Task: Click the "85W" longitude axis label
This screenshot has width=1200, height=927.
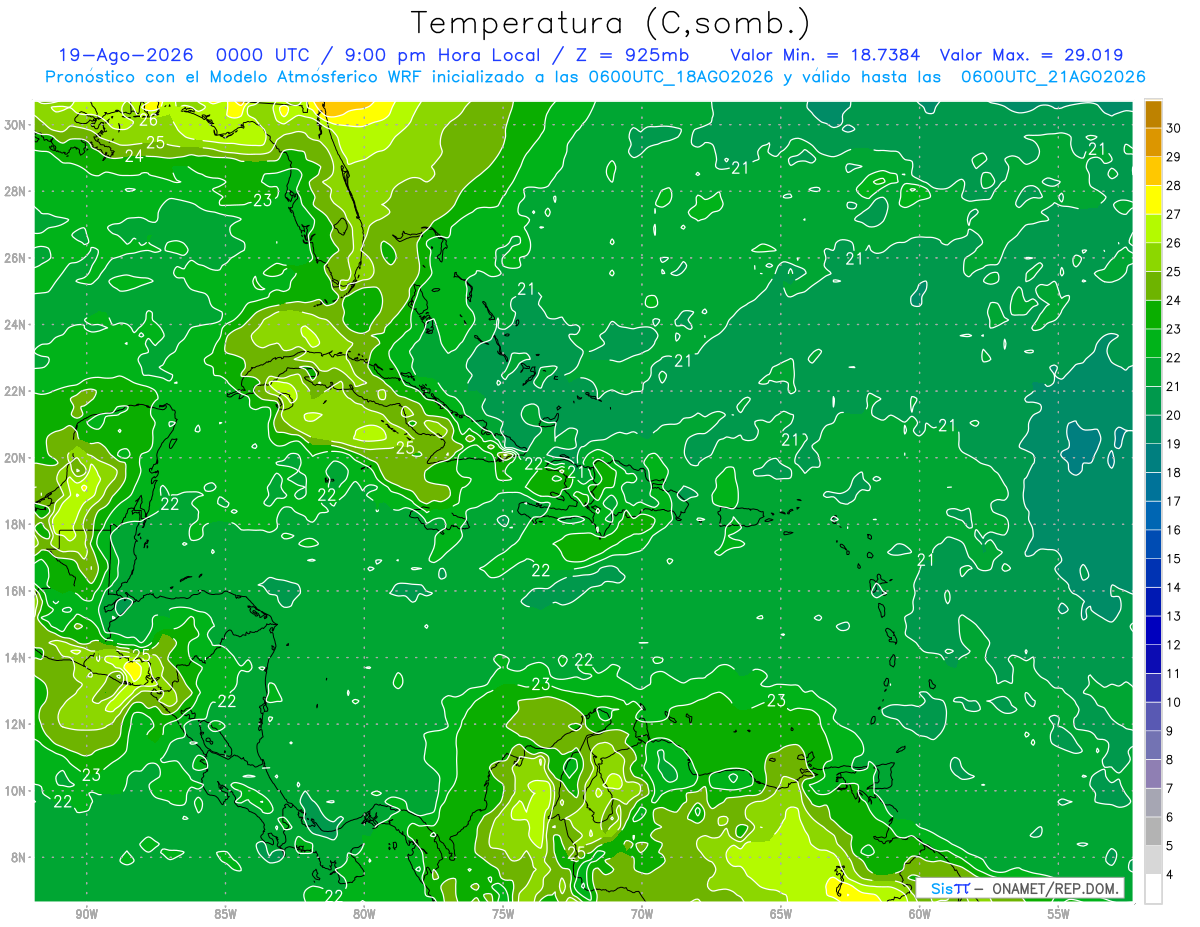Action: [225, 914]
